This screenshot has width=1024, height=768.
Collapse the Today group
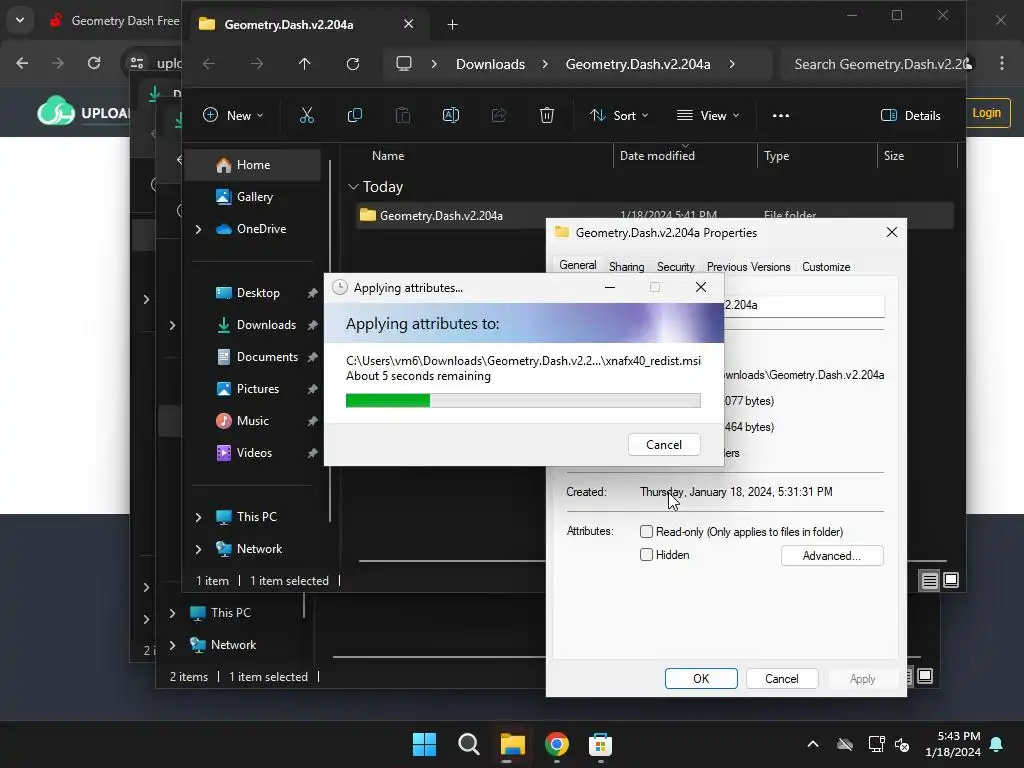353,187
